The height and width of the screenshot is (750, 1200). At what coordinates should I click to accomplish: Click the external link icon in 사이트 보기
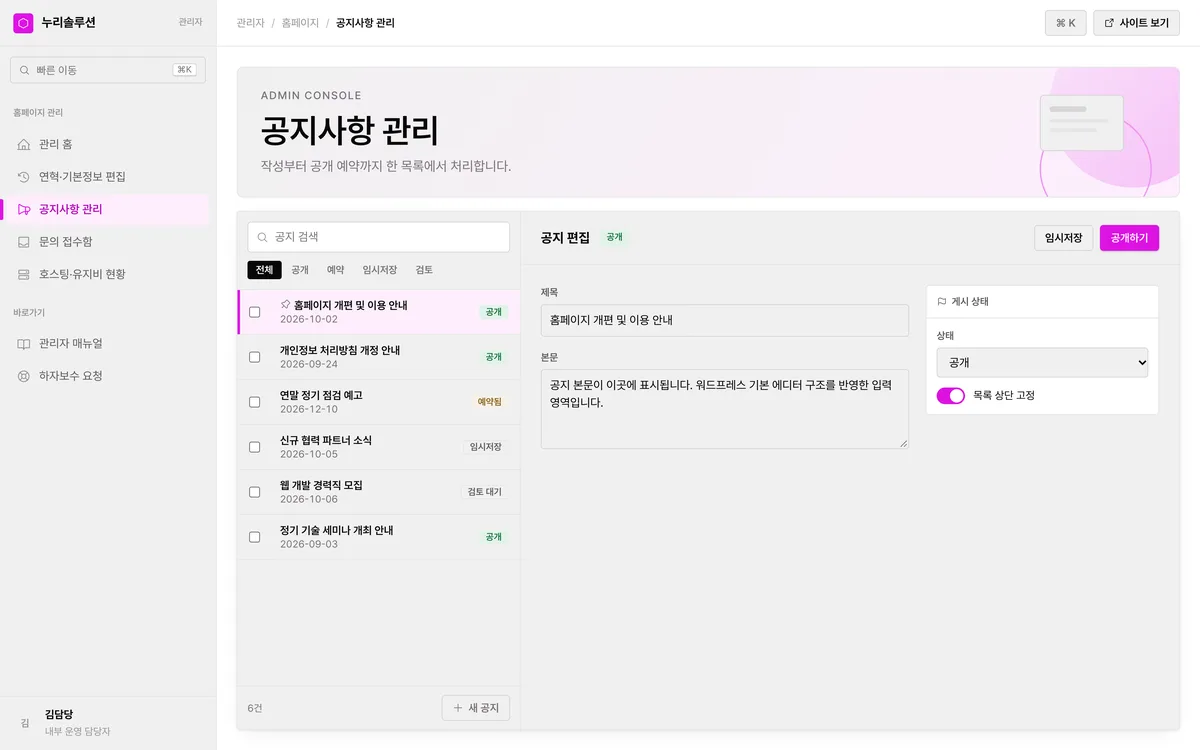[x=1109, y=23]
